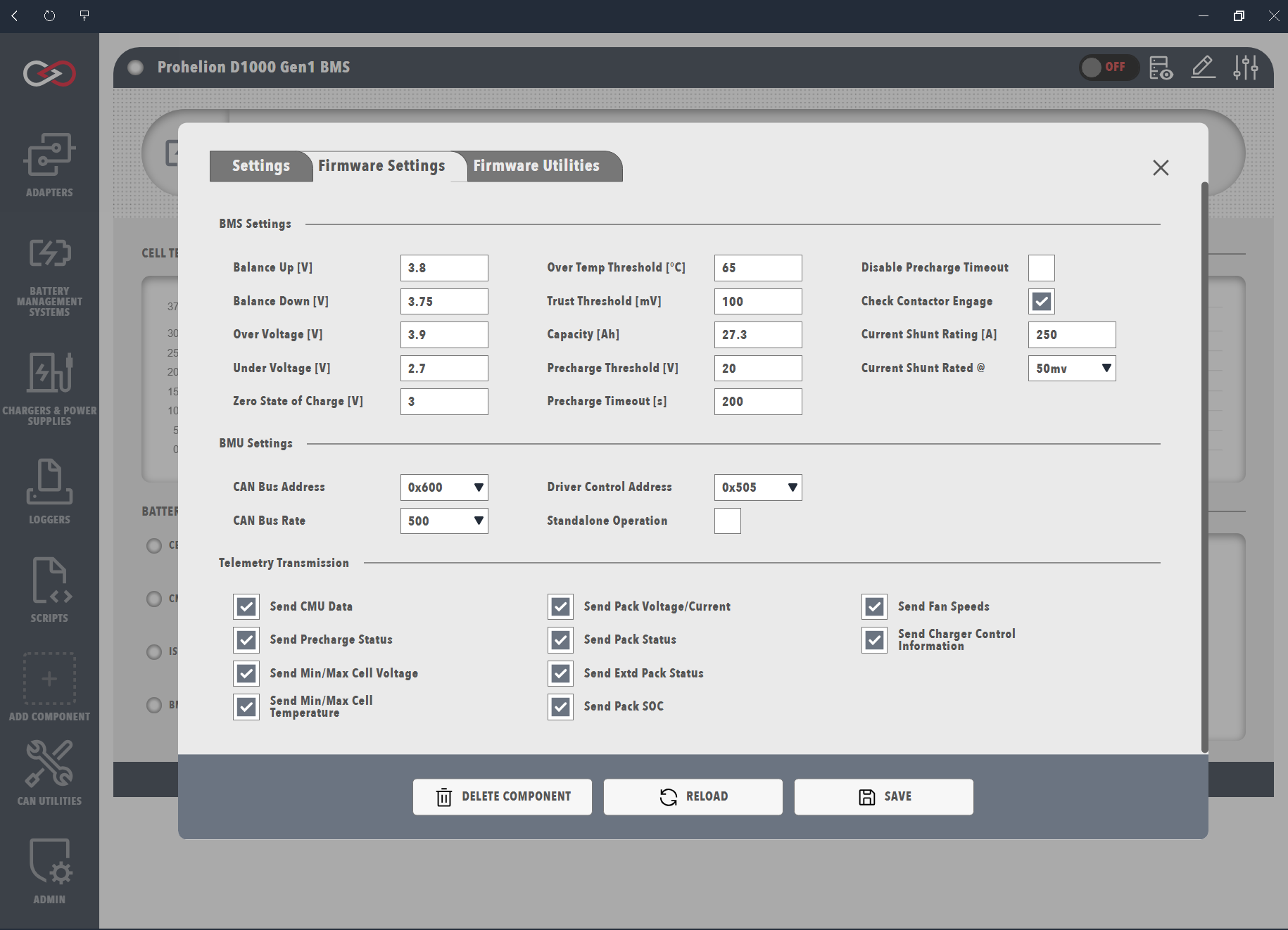Viewport: 1288px width, 930px height.
Task: Open CAN Utilities tools
Action: (49, 772)
